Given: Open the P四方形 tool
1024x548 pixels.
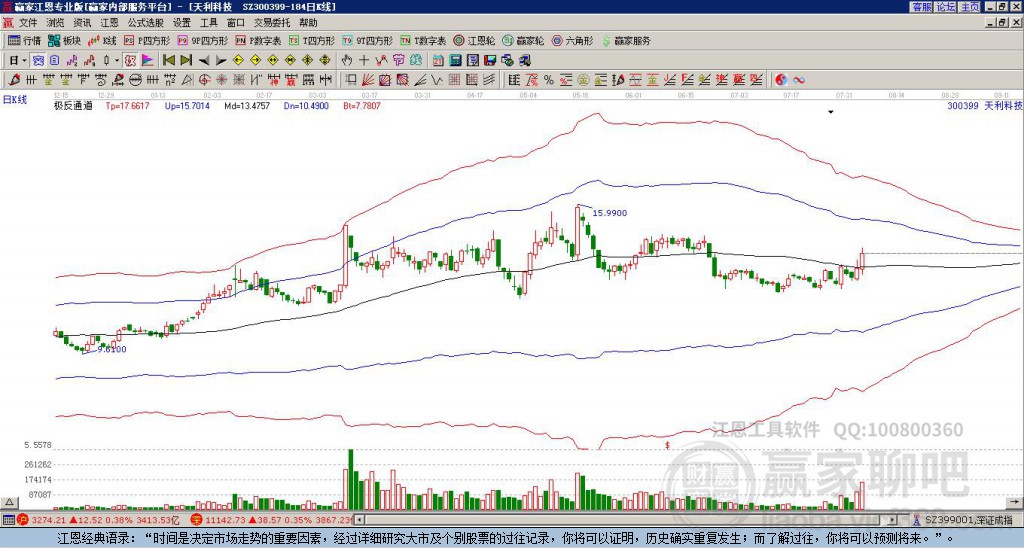Looking at the screenshot, I should tap(147, 40).
